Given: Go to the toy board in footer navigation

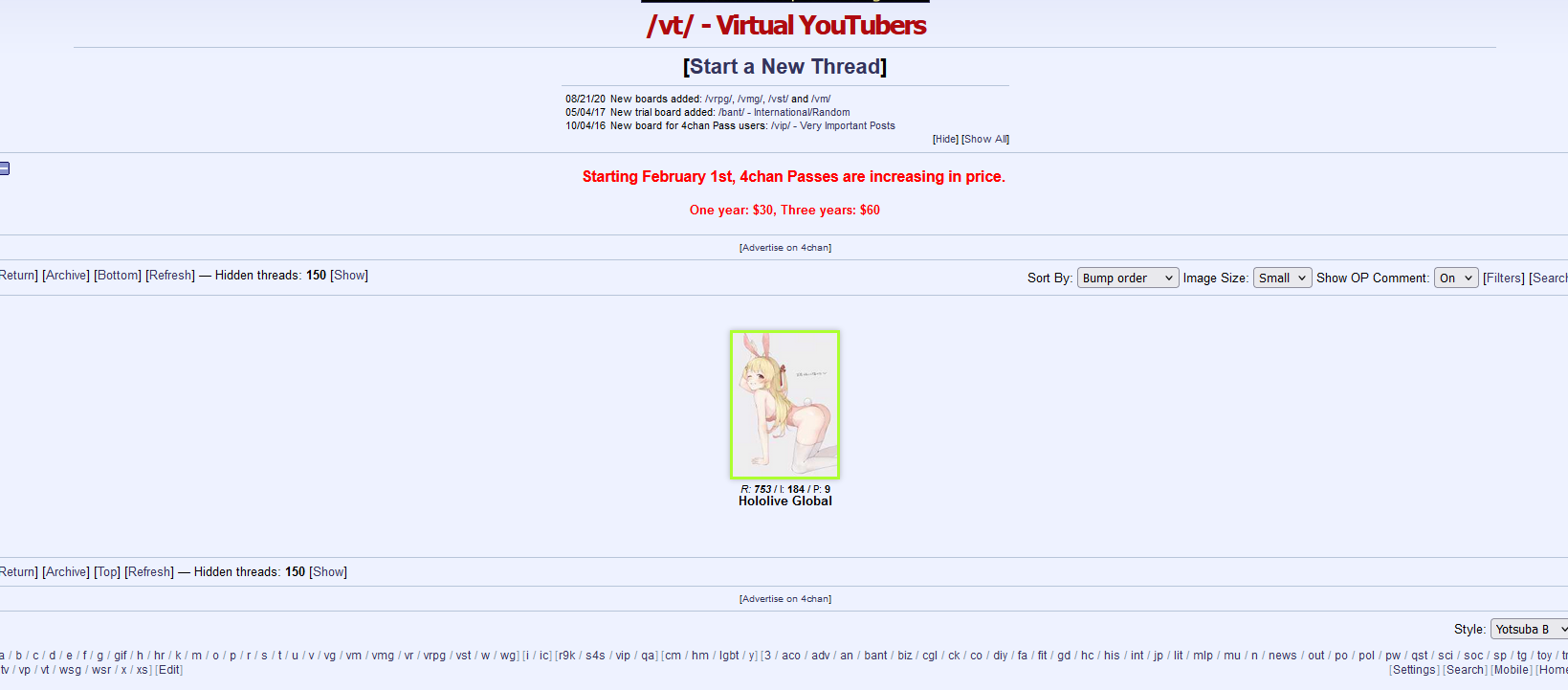Looking at the screenshot, I should (1545, 656).
